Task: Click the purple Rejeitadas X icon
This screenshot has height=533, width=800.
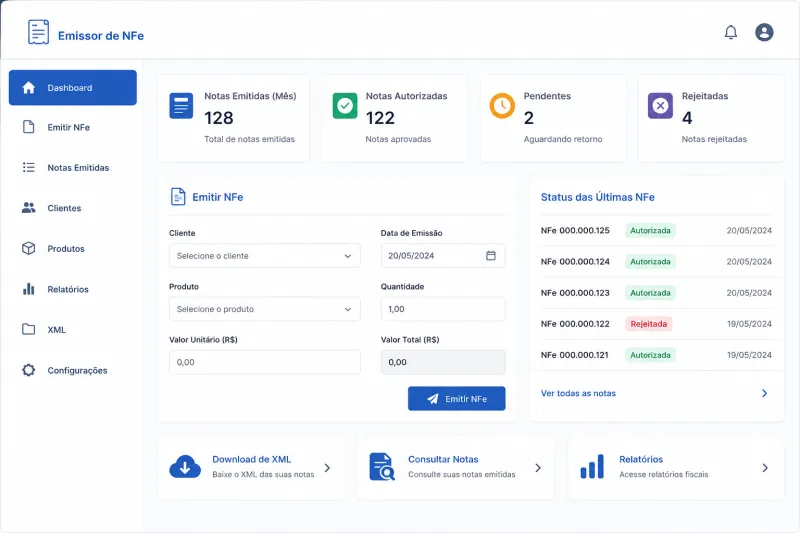Action: pyautogui.click(x=660, y=106)
